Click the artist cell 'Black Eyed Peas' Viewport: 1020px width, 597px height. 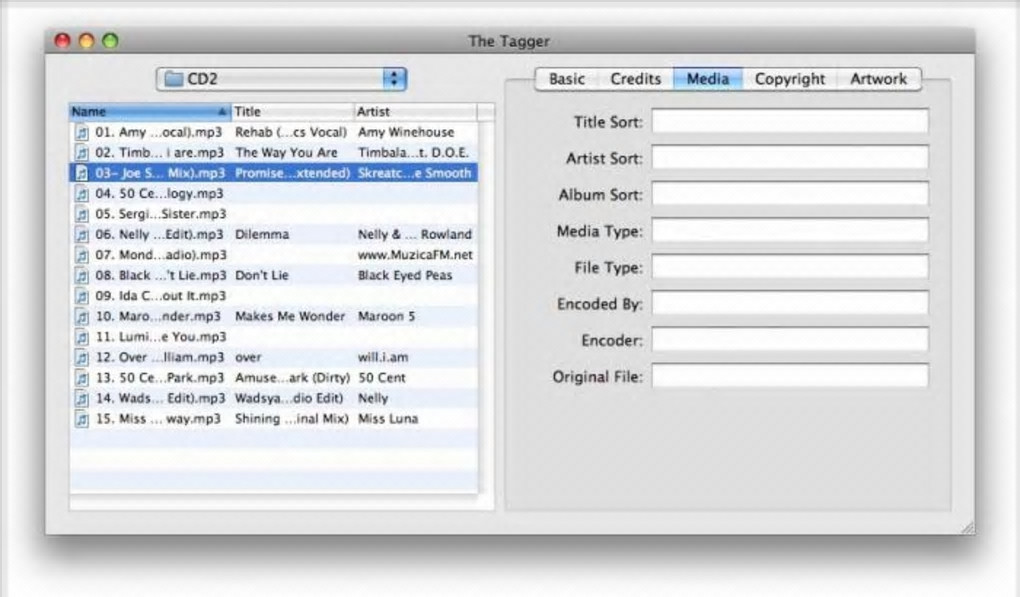(405, 276)
